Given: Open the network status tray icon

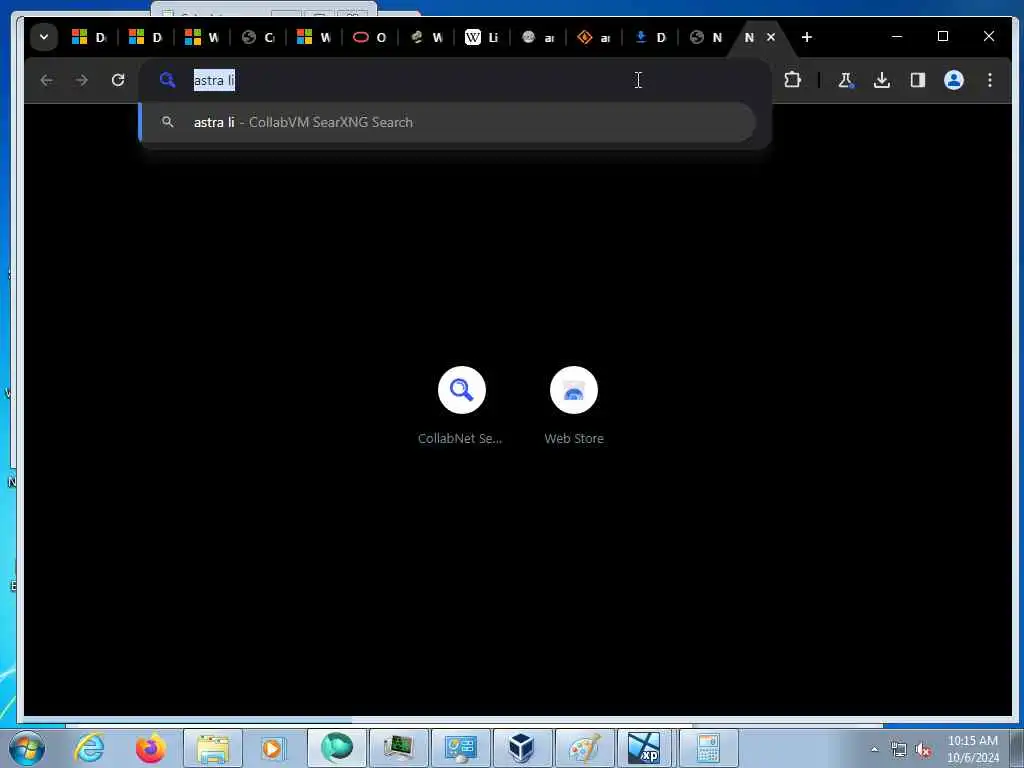Looking at the screenshot, I should (899, 750).
